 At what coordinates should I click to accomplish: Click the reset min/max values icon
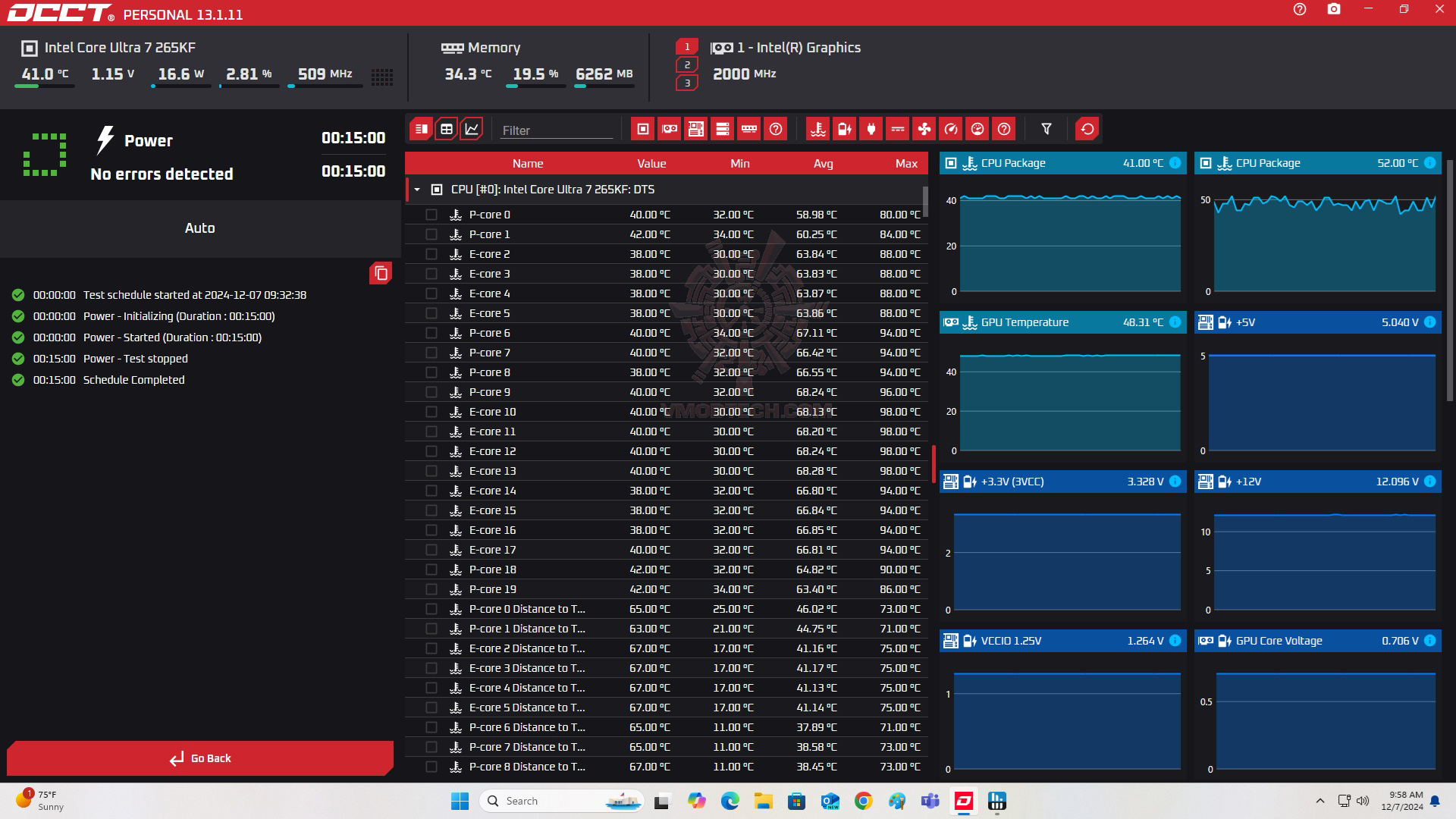pos(1087,129)
